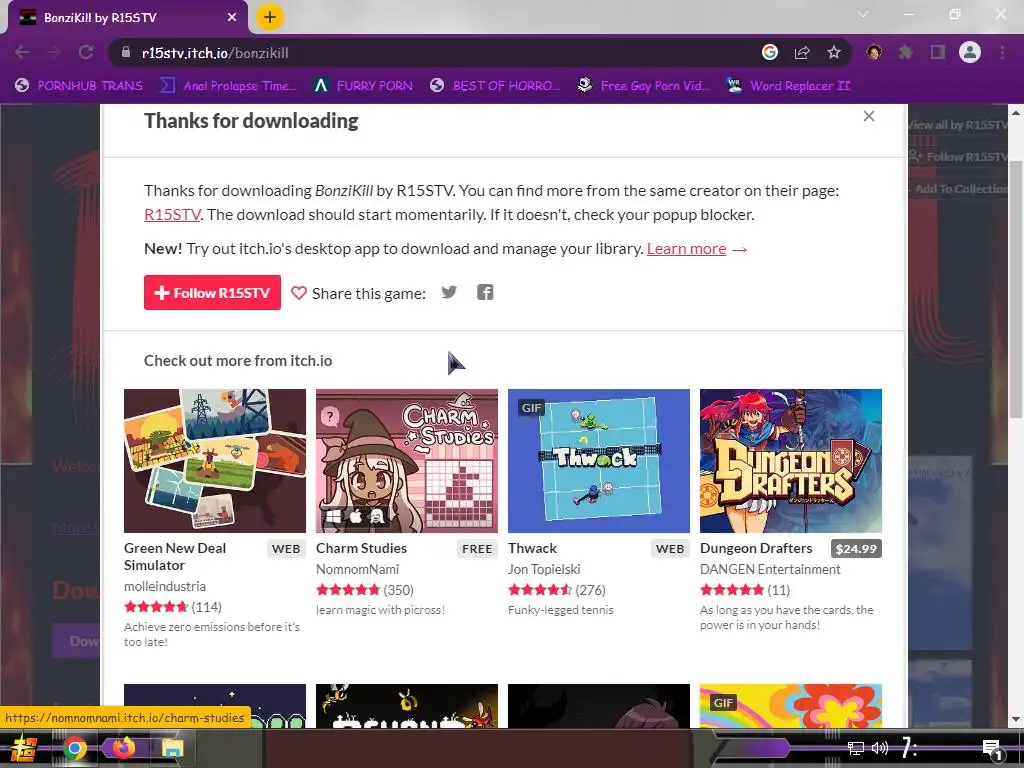Click the Google icon in the address bar
The image size is (1024, 768).
coord(770,52)
